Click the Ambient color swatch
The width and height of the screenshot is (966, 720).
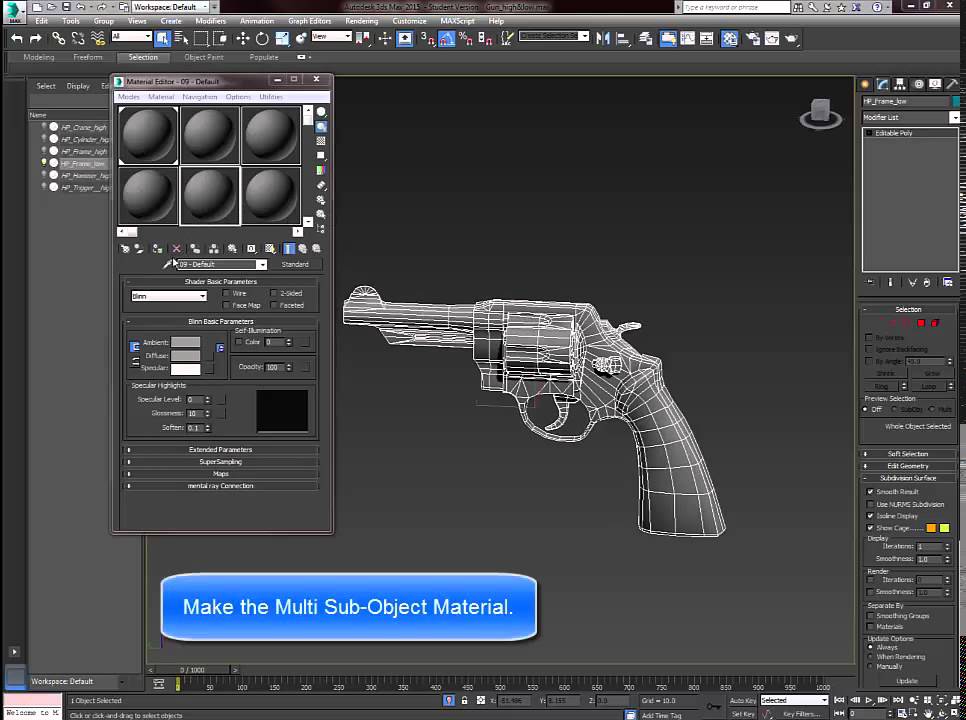click(185, 342)
